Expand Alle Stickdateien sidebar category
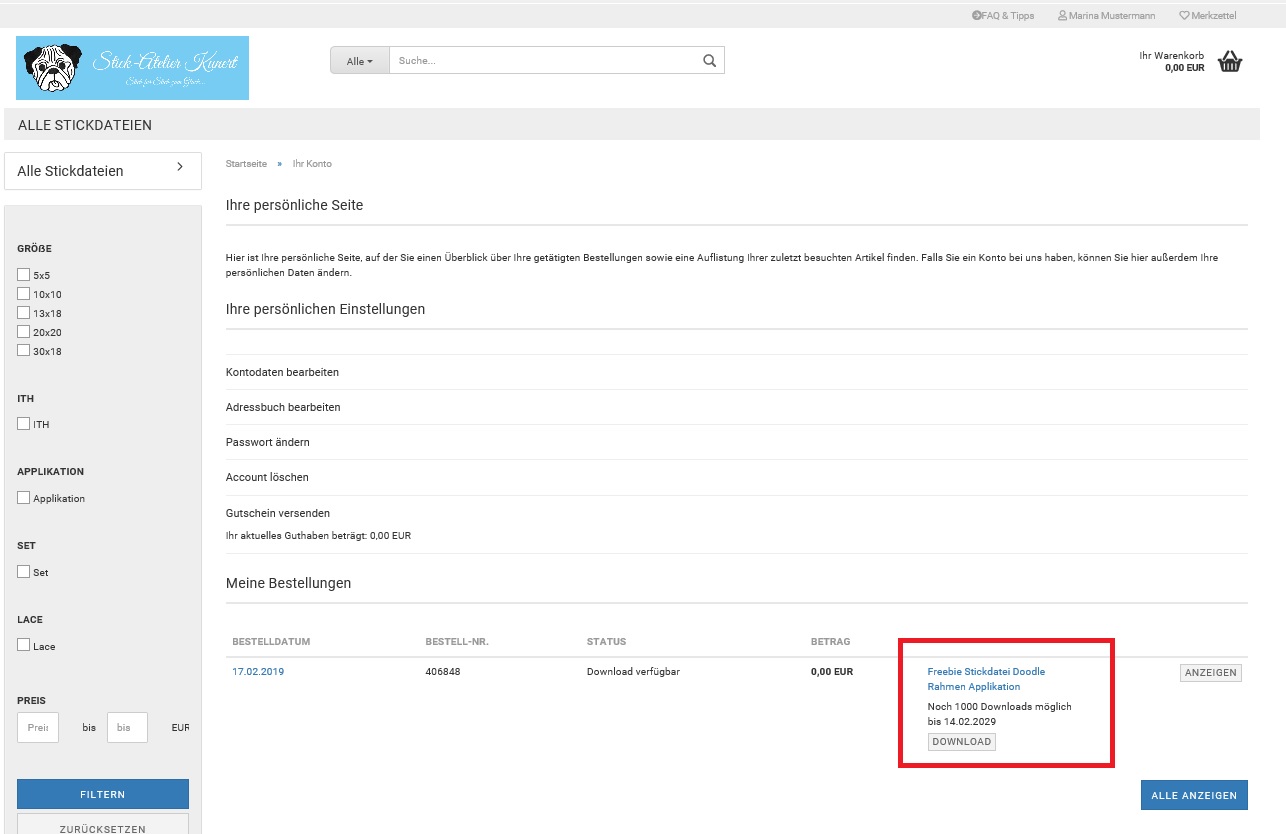Image resolution: width=1286 pixels, height=834 pixels. pyautogui.click(x=103, y=171)
